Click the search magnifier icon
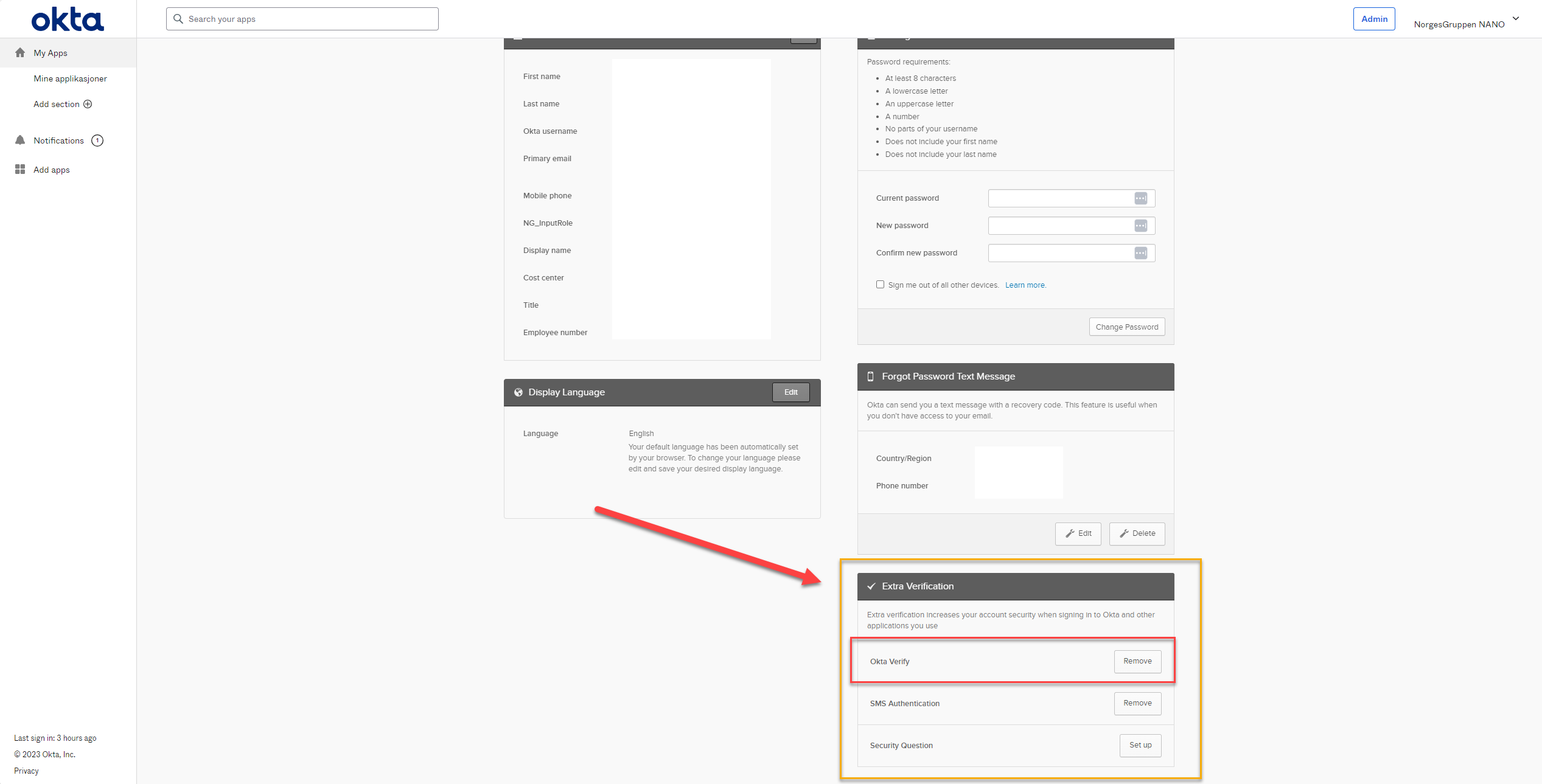Image resolution: width=1542 pixels, height=784 pixels. (x=178, y=19)
